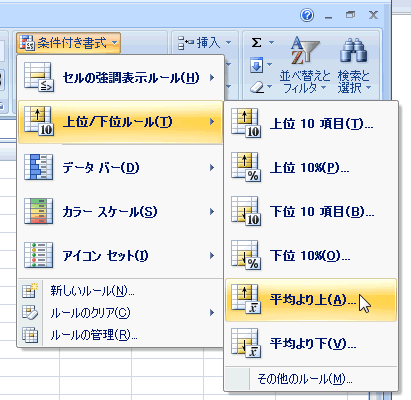Click the 下位 10% icon
The image size is (411, 400).
tap(246, 255)
